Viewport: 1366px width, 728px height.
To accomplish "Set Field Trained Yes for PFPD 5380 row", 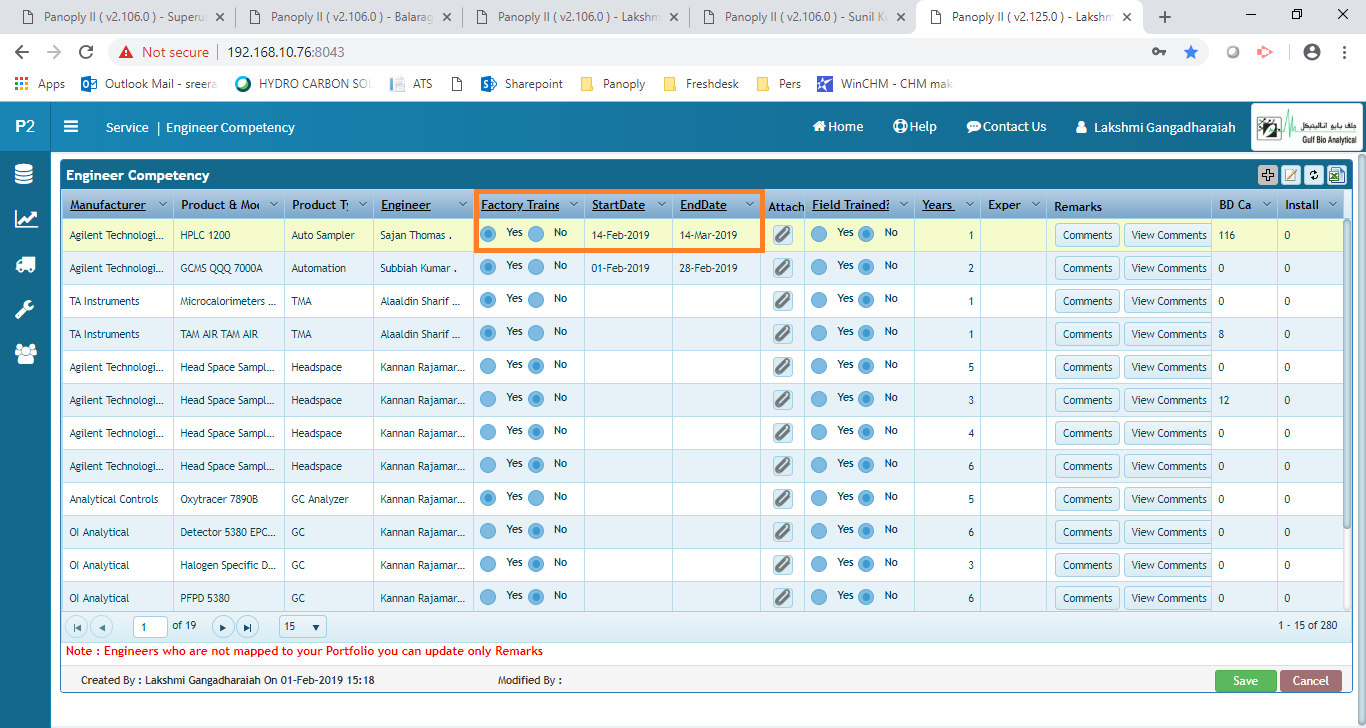I will pos(819,597).
